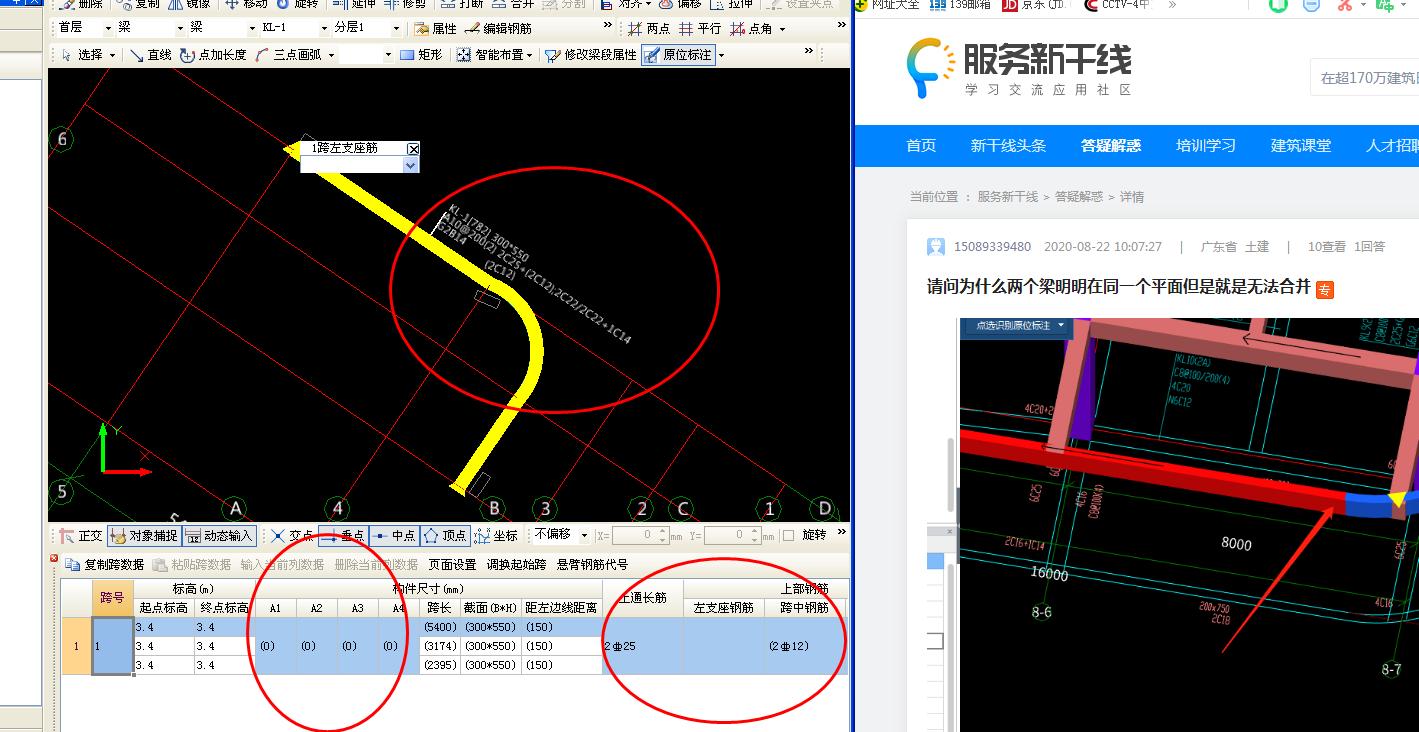Pick the 三点画弧 arc tool
This screenshot has height=732, width=1419.
(x=289, y=55)
